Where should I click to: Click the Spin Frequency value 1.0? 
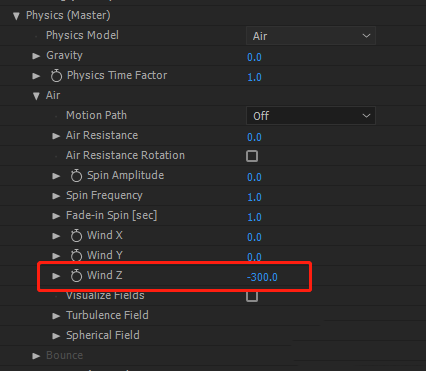coord(254,197)
